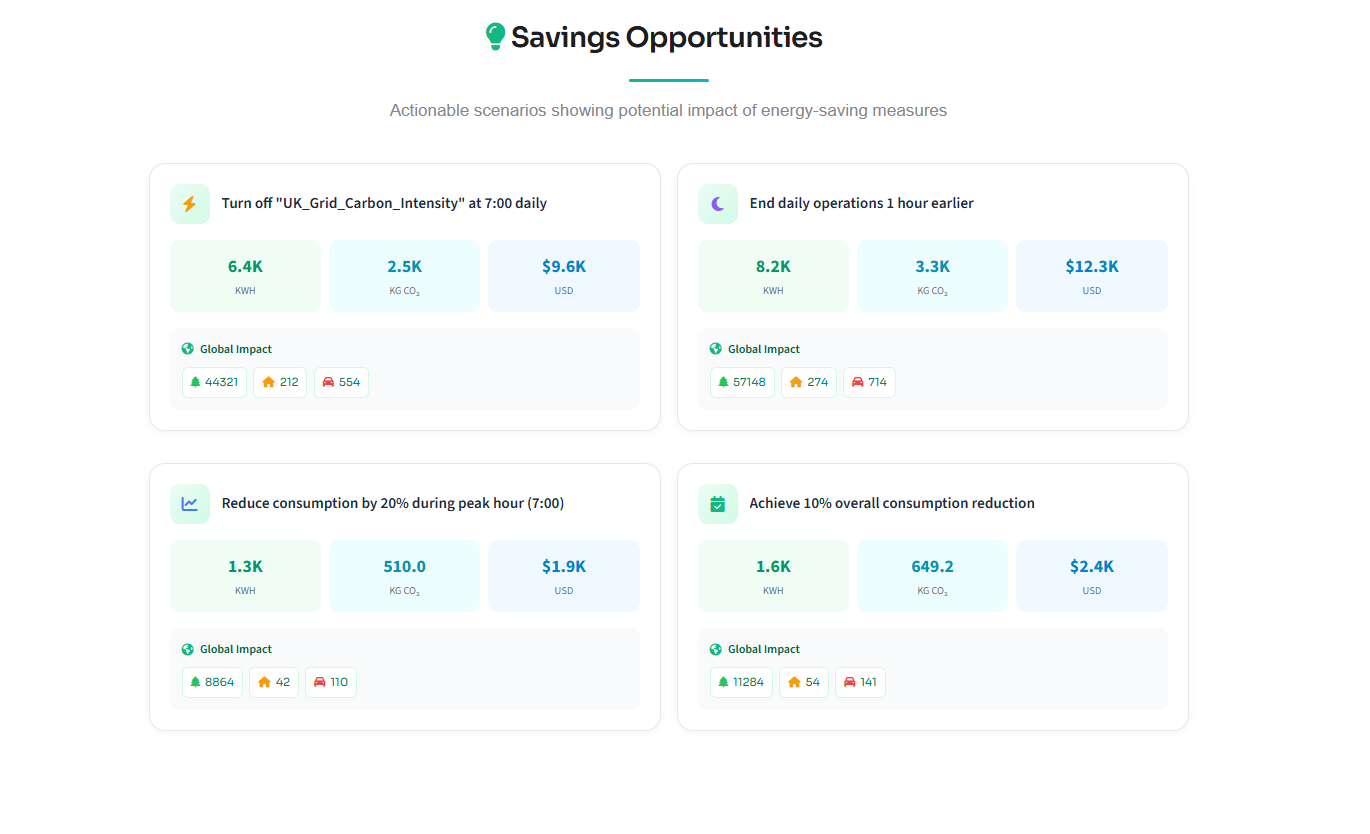Click the tree icon next to 44321
The width and height of the screenshot is (1370, 834).
pos(196,382)
